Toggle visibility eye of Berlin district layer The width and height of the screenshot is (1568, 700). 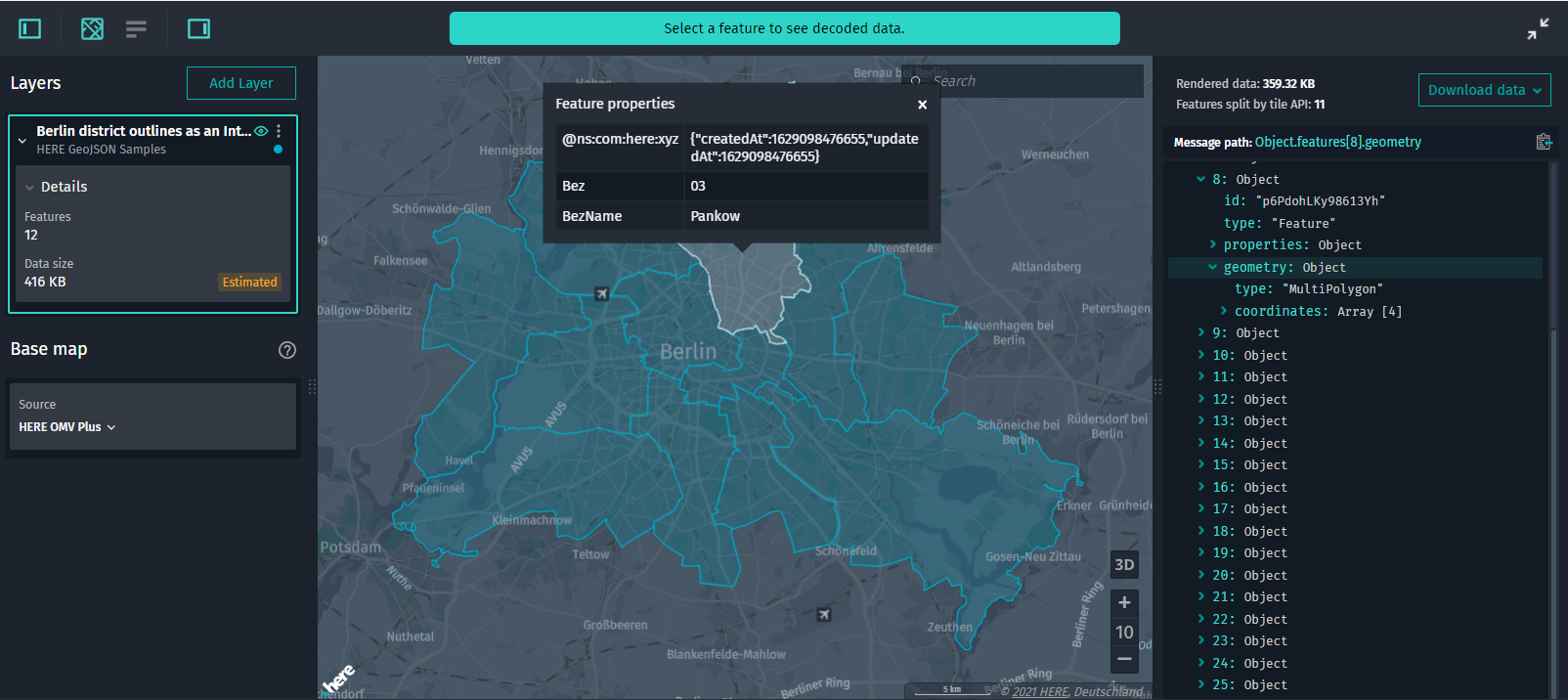(x=261, y=131)
